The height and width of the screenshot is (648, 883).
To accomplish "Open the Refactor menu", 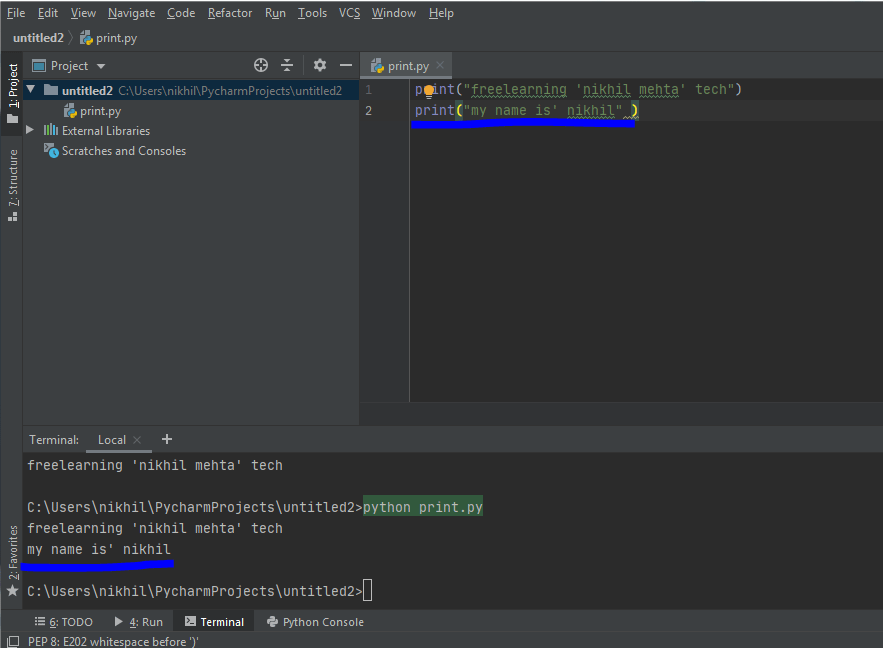I will (x=230, y=13).
